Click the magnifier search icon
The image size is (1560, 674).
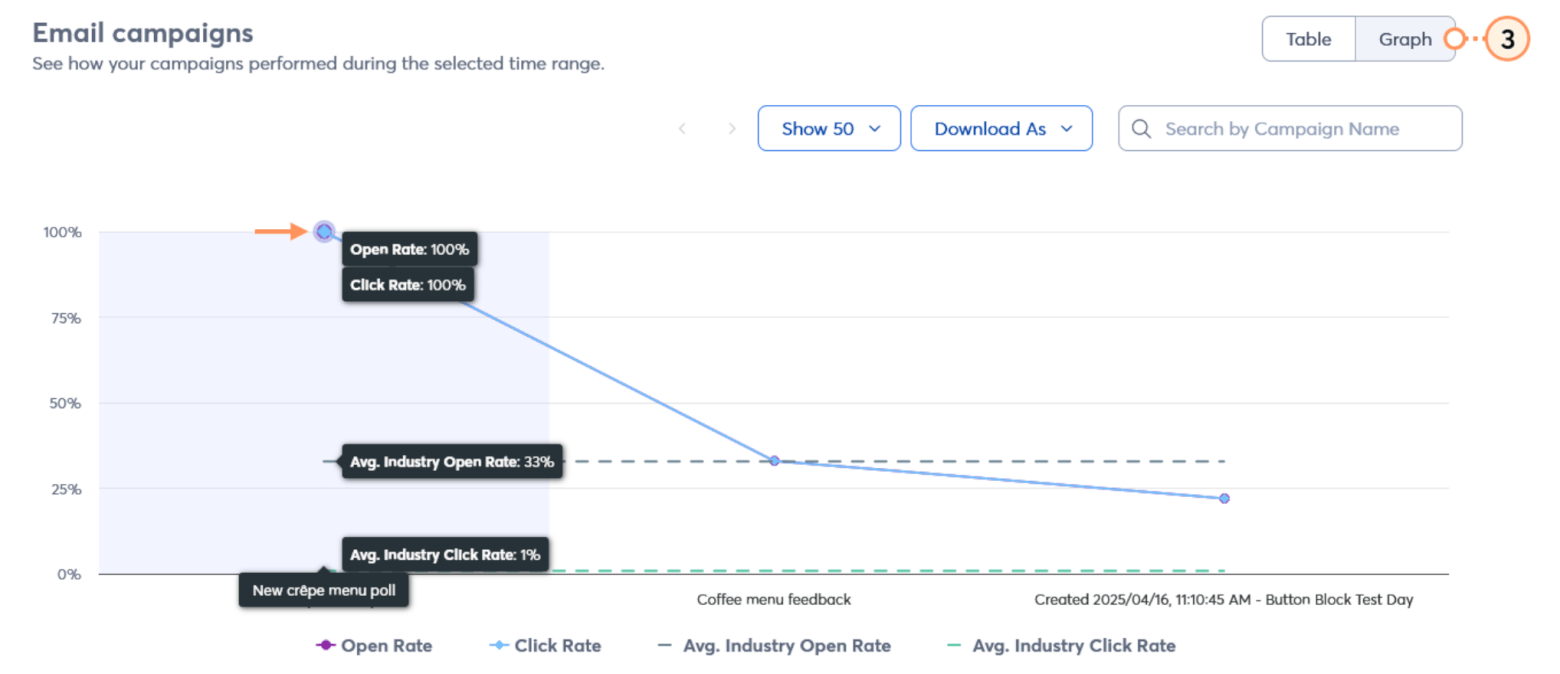[1141, 128]
